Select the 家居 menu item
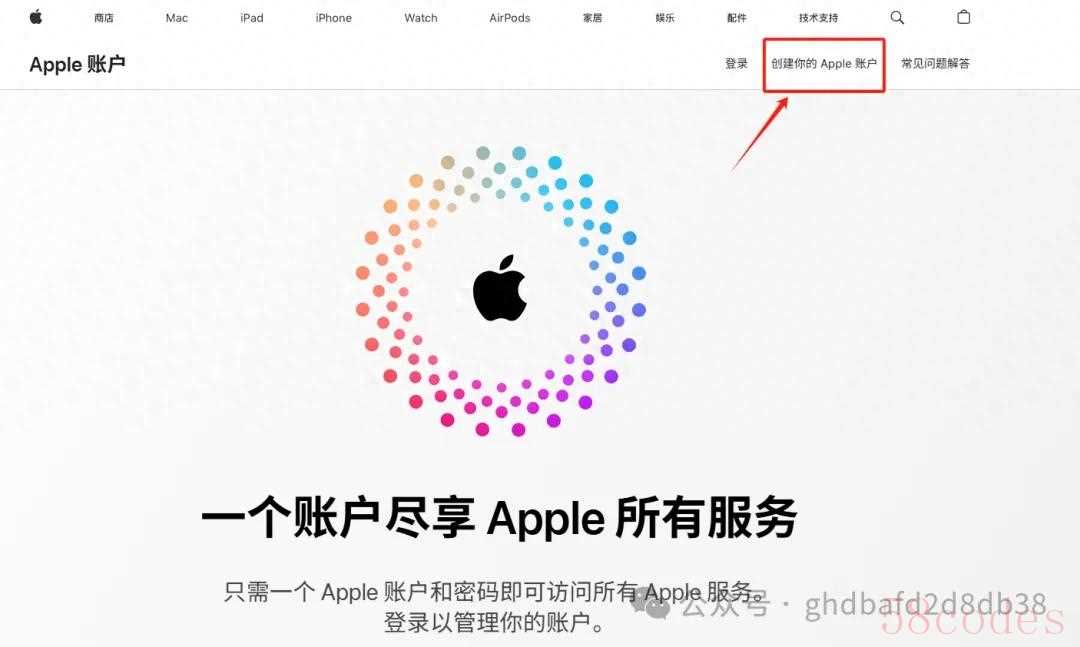 [592, 18]
